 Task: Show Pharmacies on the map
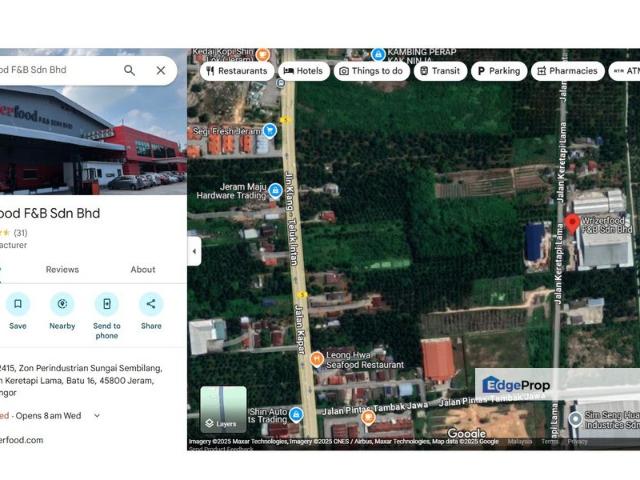568,71
